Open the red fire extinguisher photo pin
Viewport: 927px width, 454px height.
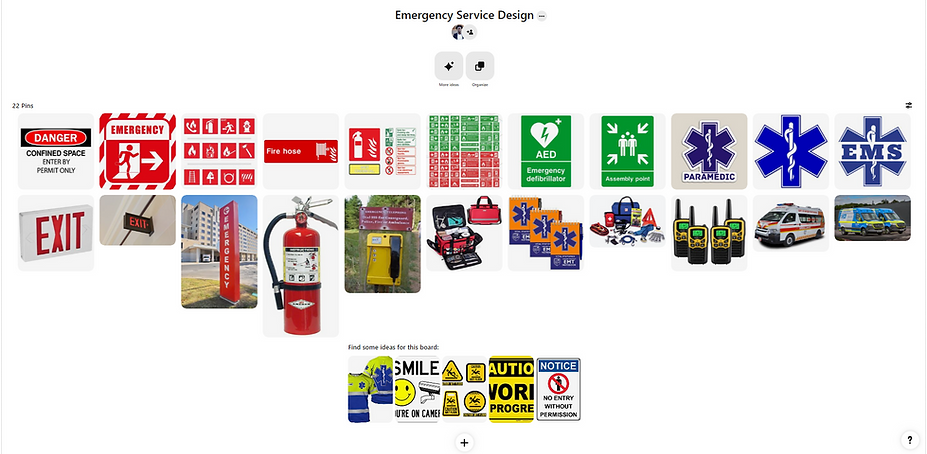tap(301, 266)
